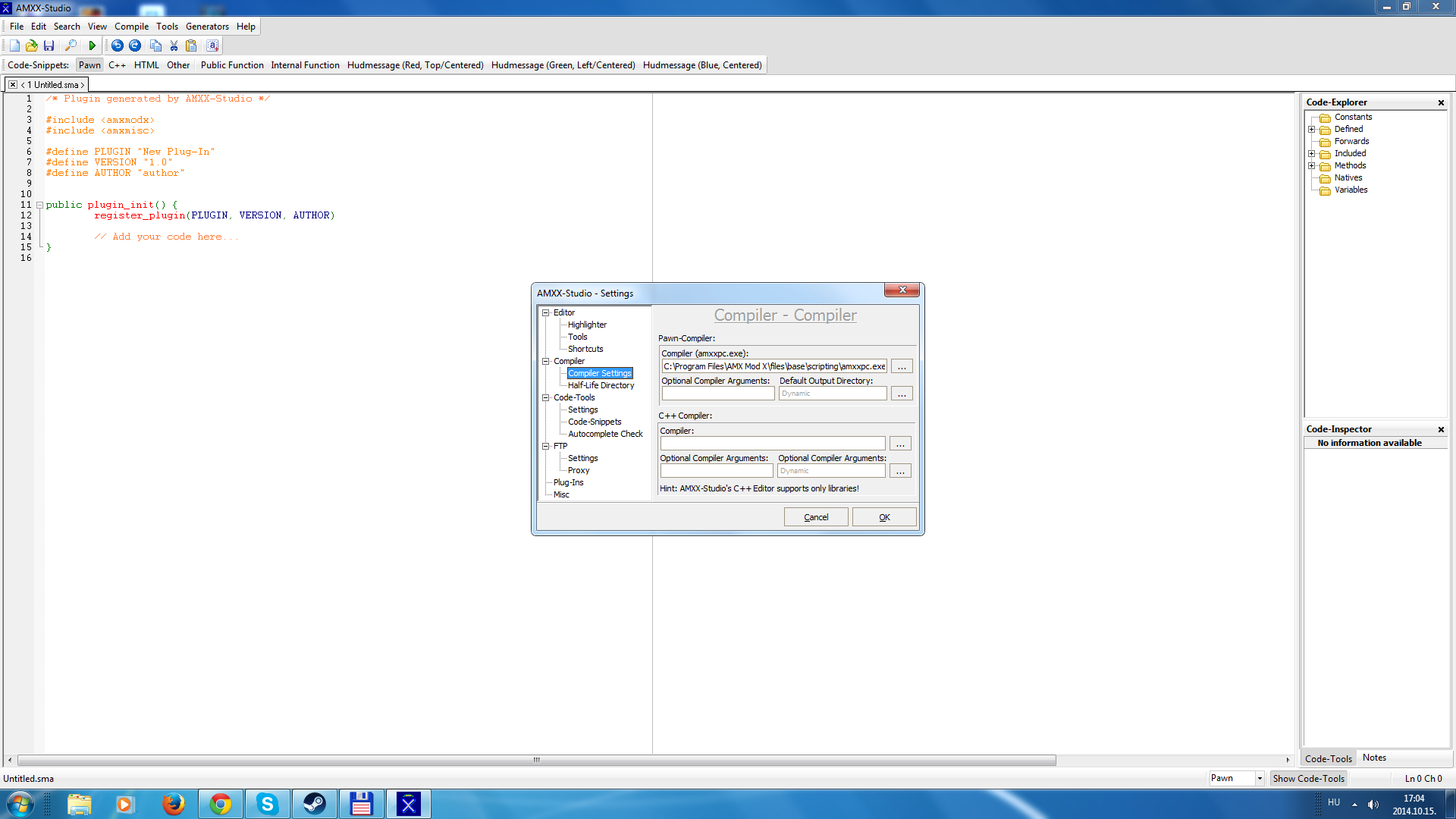Close the Code-Inspector panel

tap(1441, 429)
